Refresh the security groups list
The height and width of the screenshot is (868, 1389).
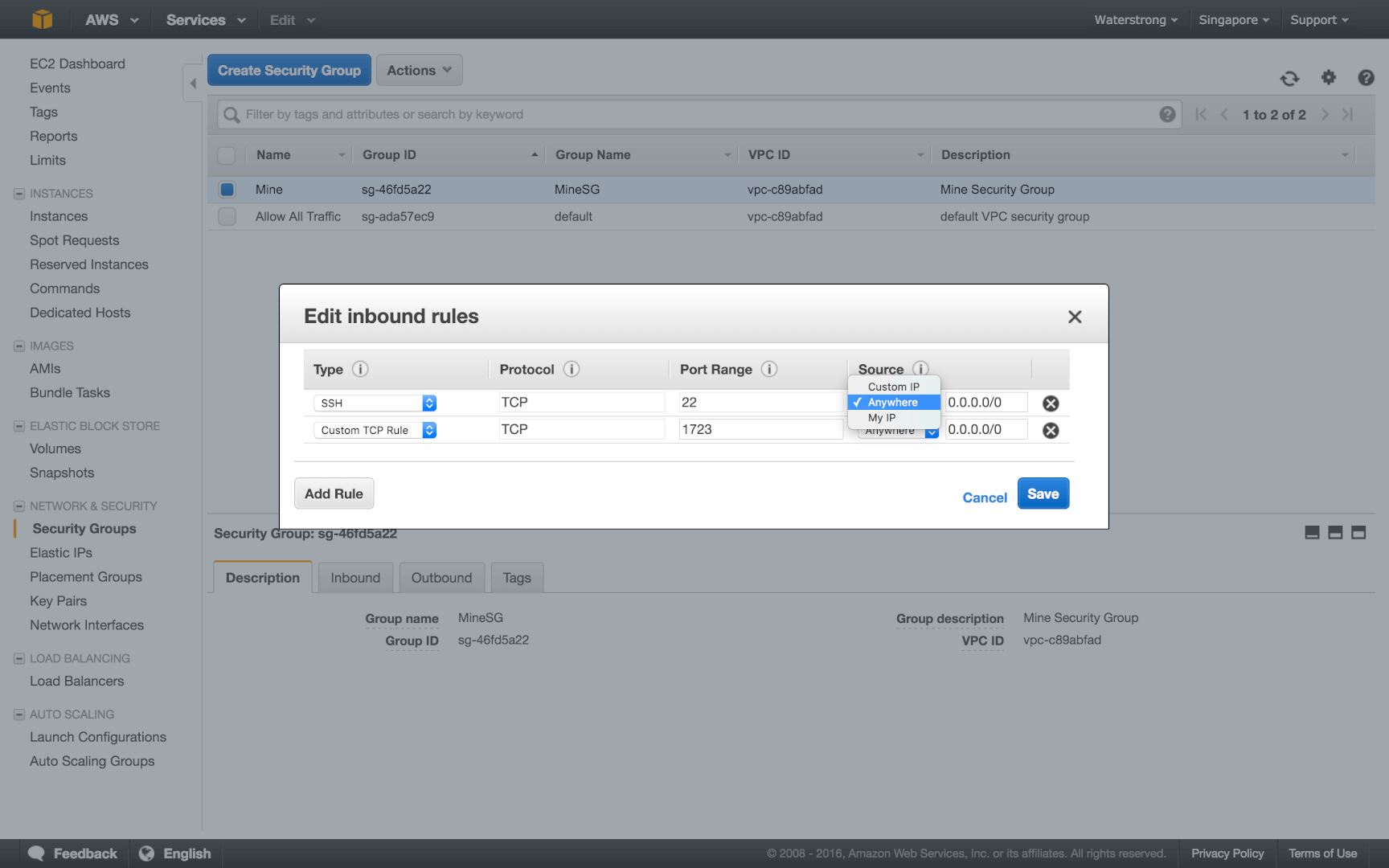click(x=1289, y=78)
